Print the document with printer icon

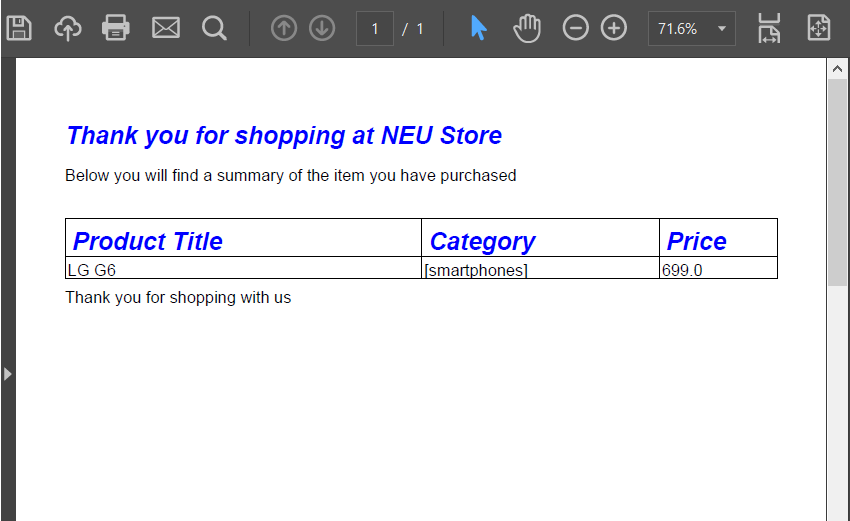116,28
